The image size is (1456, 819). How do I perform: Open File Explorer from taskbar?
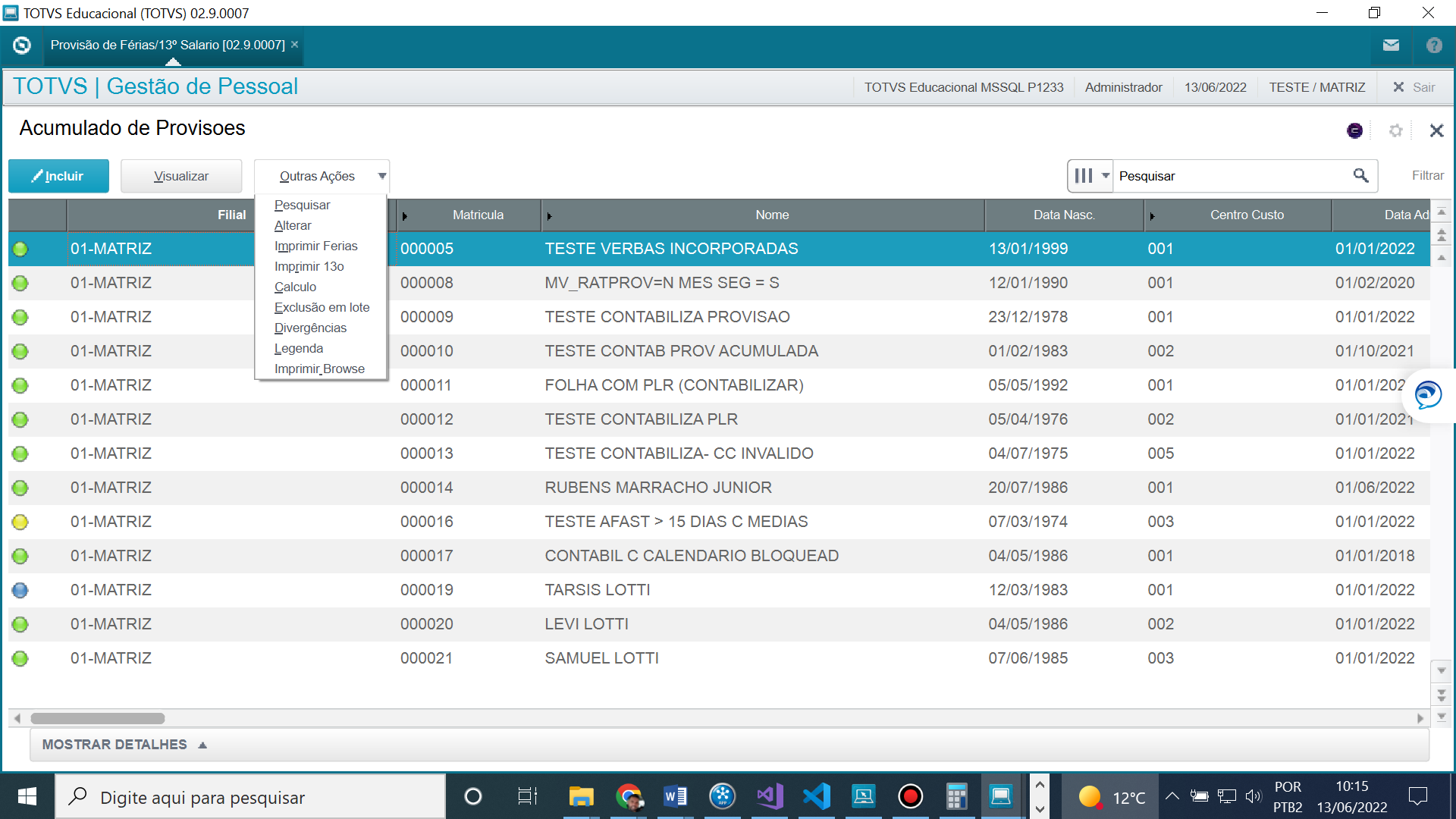tap(581, 796)
